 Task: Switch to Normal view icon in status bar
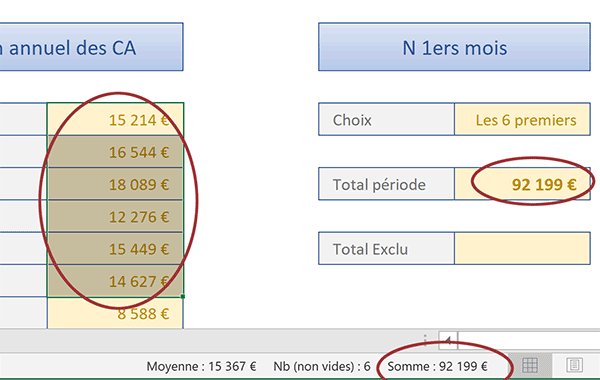tap(530, 365)
